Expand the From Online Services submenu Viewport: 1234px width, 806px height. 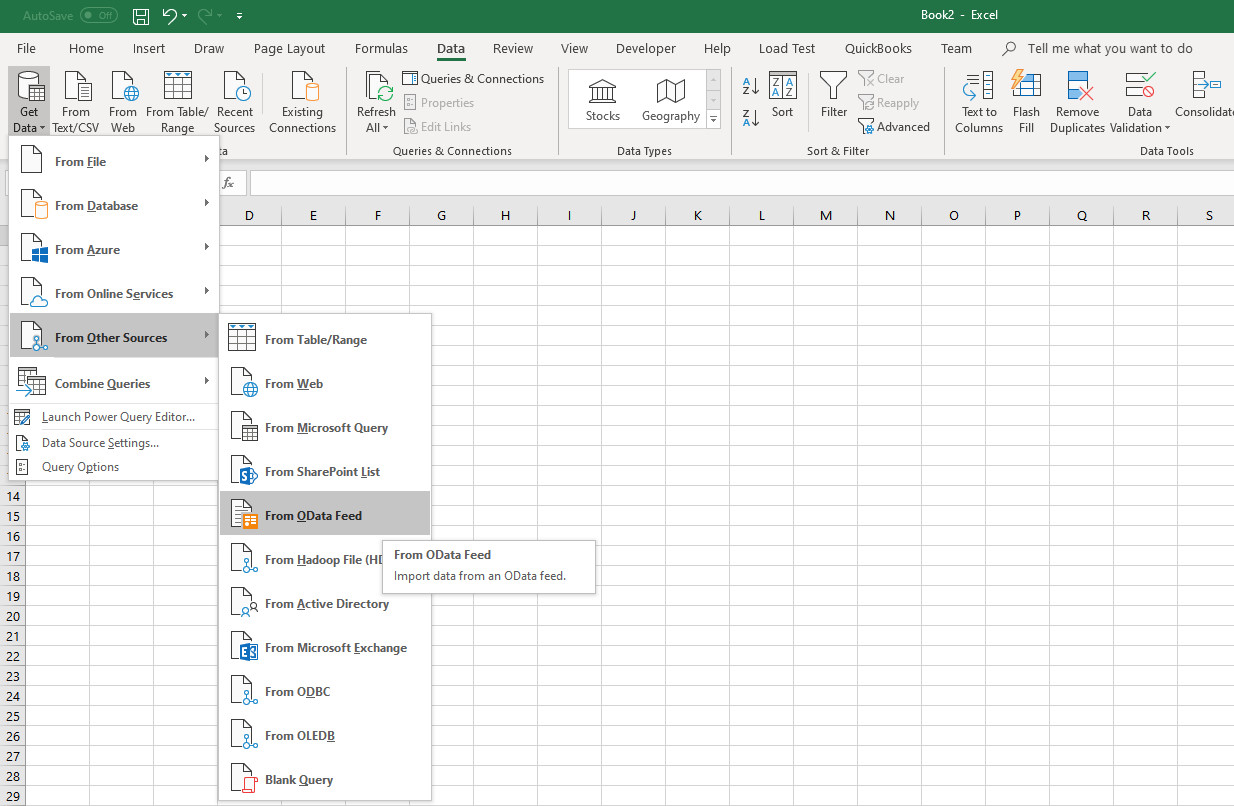pos(114,293)
